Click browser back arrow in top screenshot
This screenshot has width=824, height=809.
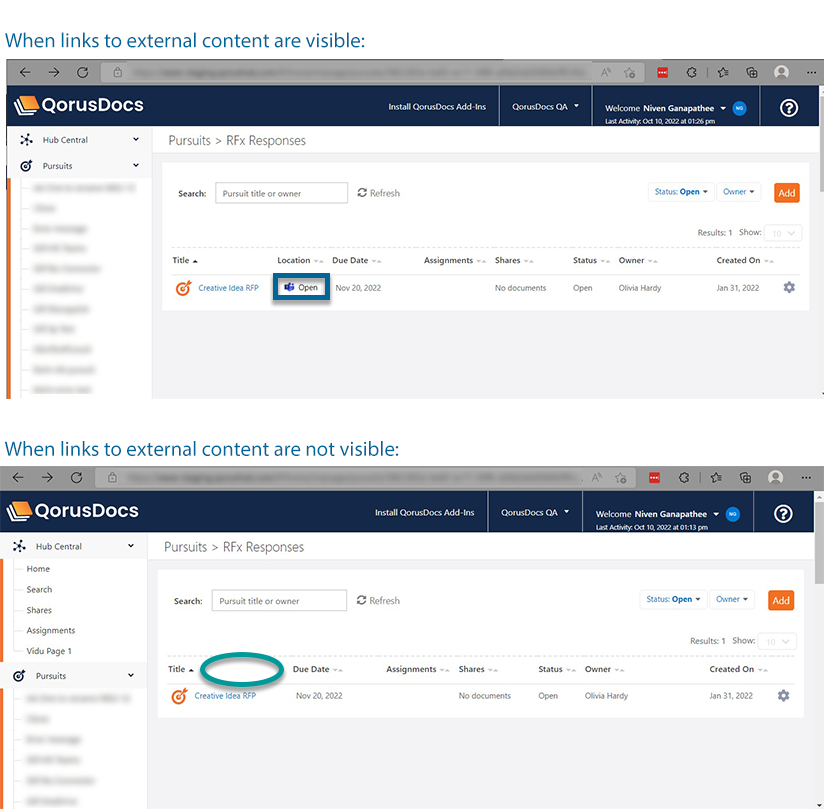(x=25, y=73)
